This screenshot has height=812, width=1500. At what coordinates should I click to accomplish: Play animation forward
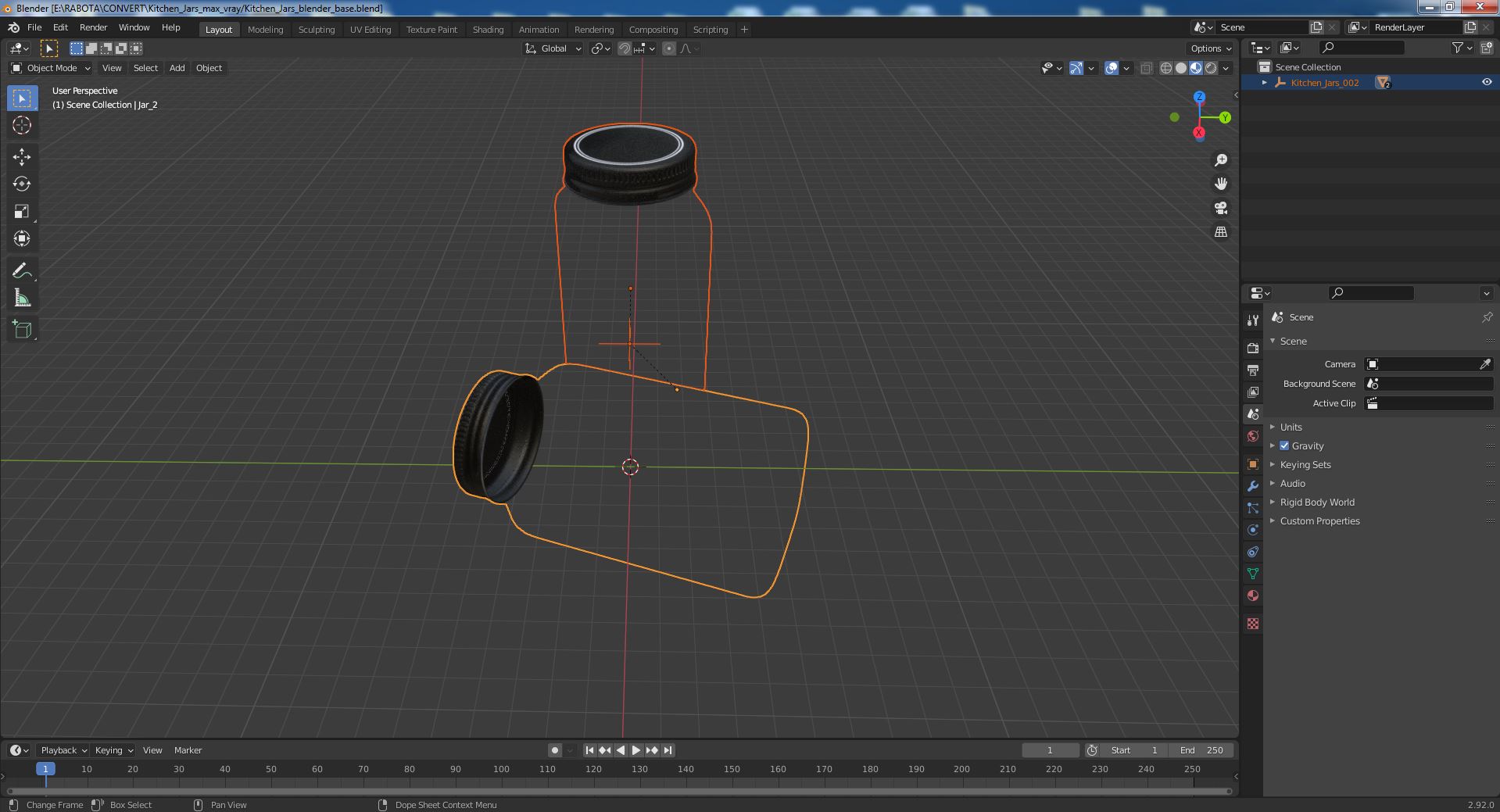point(636,750)
